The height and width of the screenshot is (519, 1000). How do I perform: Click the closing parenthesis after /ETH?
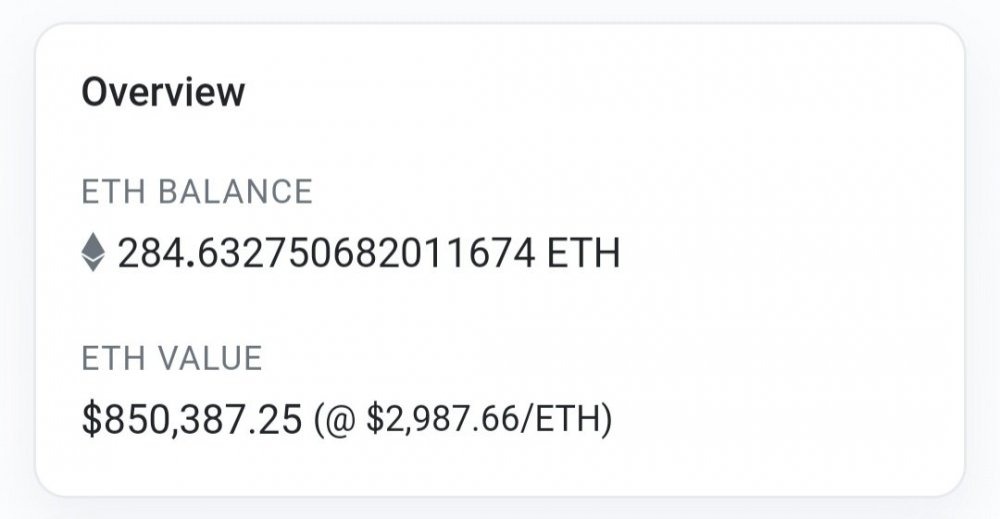click(606, 420)
